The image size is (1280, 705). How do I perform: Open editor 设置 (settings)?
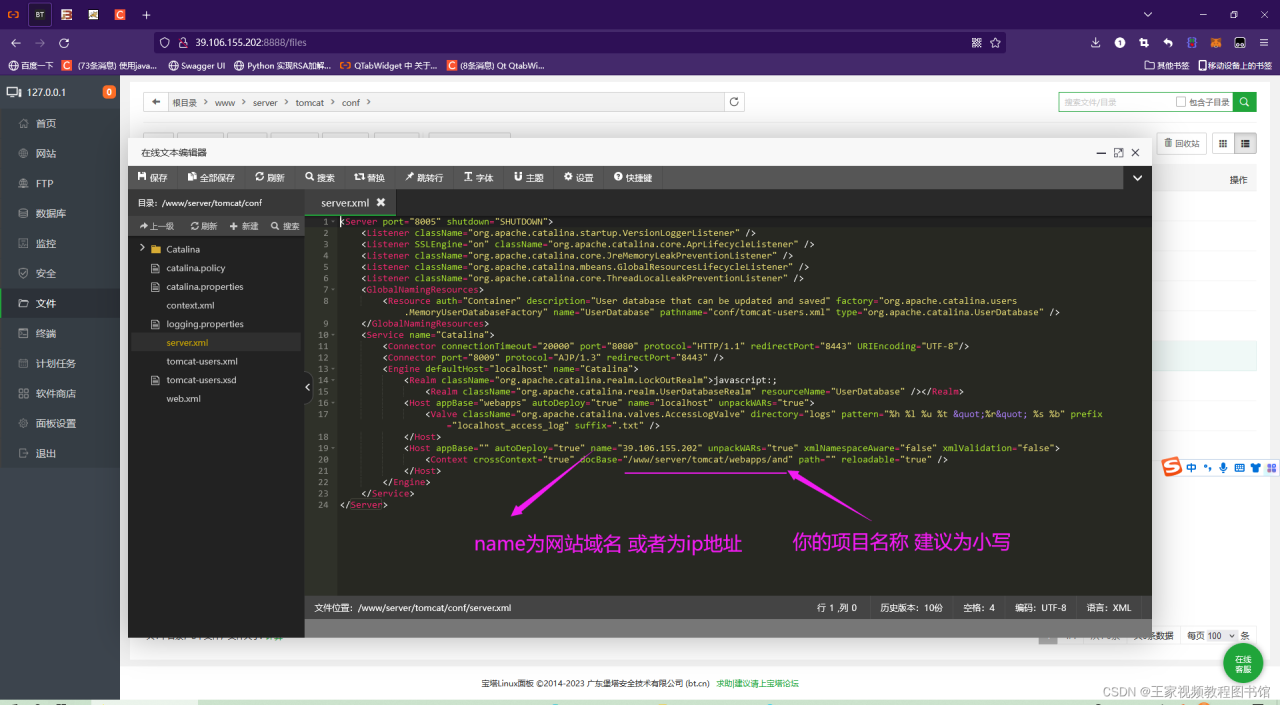click(x=578, y=178)
